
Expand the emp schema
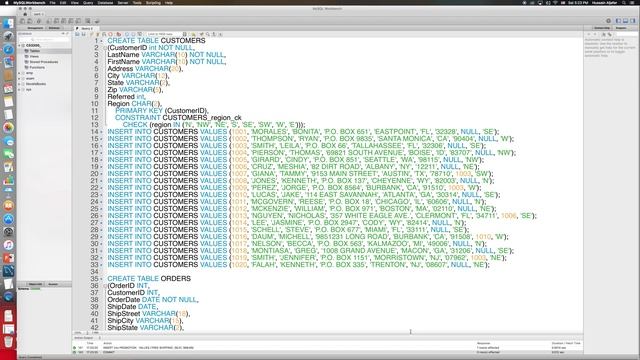19,73
